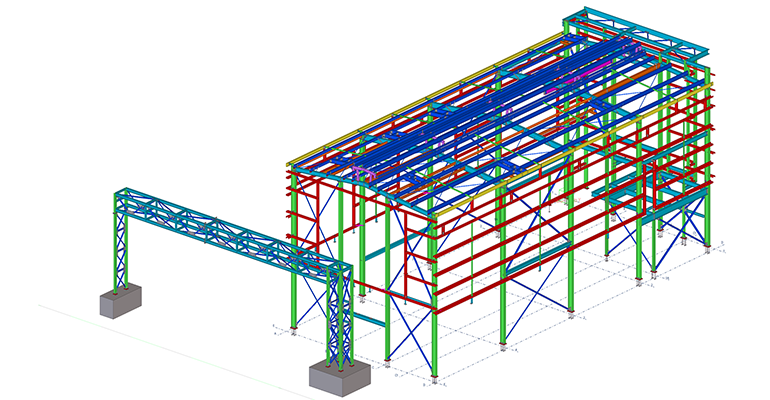The image size is (770, 400).
Task: Click the low teal beam on gable wall
Action: (x=370, y=320)
